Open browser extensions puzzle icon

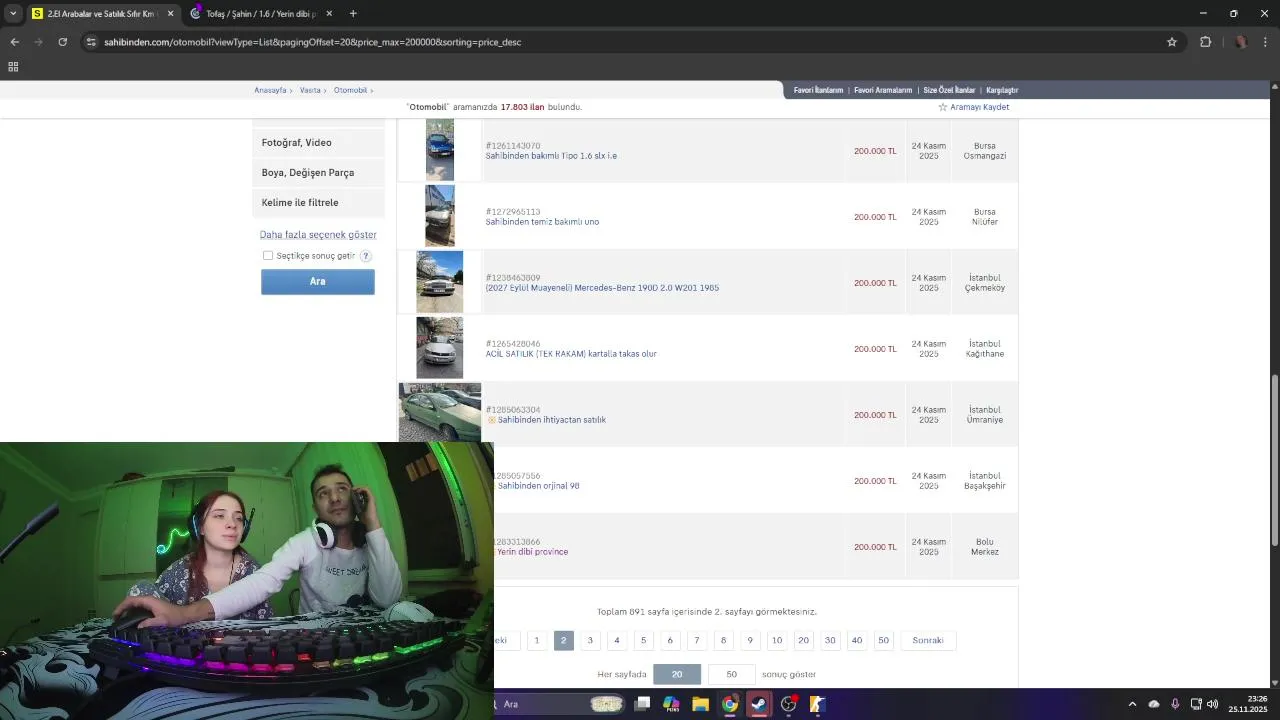[1205, 42]
